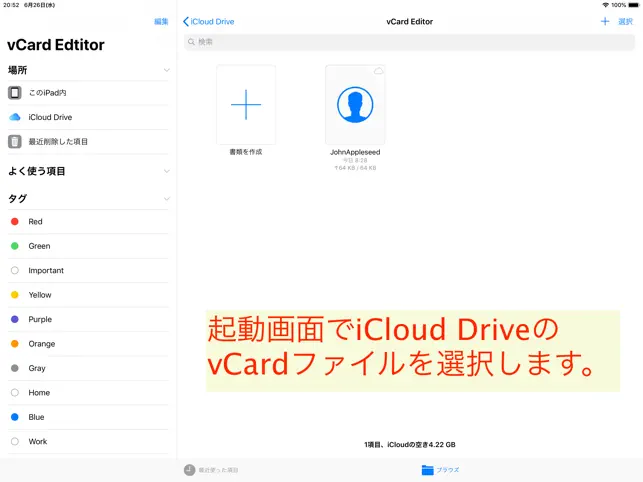Tap the empty circle next to Important
Screen dimensions: 643x482
pyautogui.click(x=15, y=270)
